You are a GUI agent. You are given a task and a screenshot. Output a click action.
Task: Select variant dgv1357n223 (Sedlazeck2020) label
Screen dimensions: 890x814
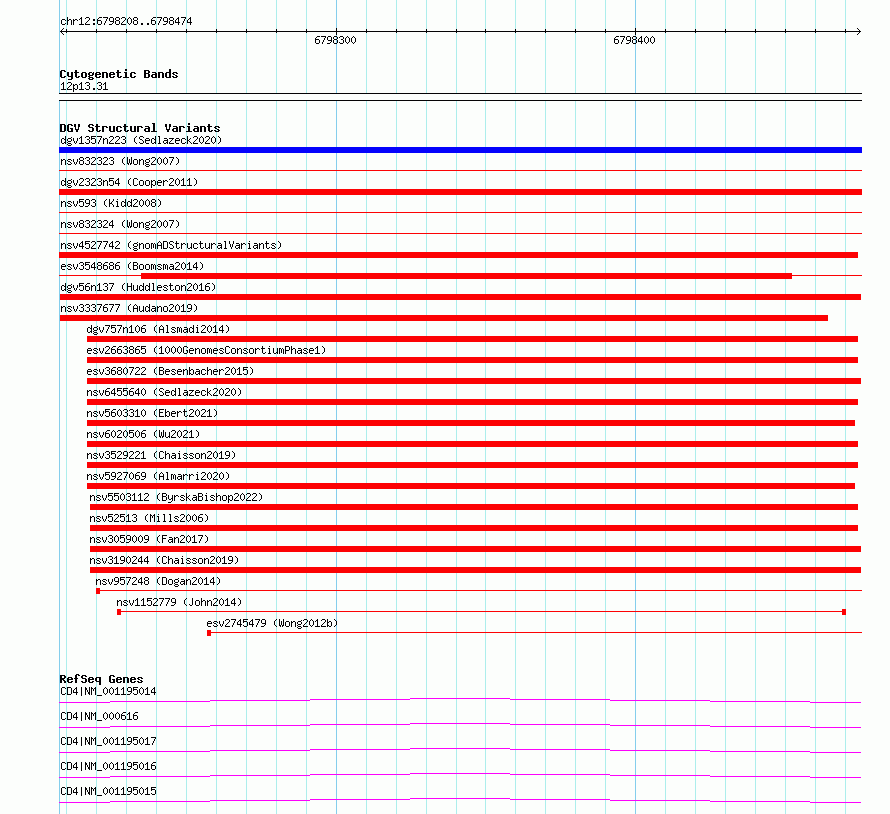click(x=141, y=140)
